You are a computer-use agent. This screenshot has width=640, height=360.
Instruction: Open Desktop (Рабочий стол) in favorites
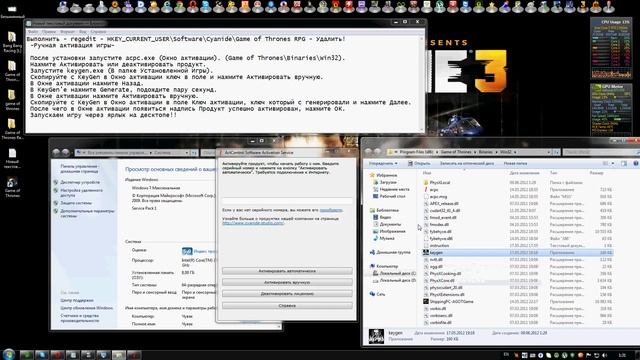point(389,196)
